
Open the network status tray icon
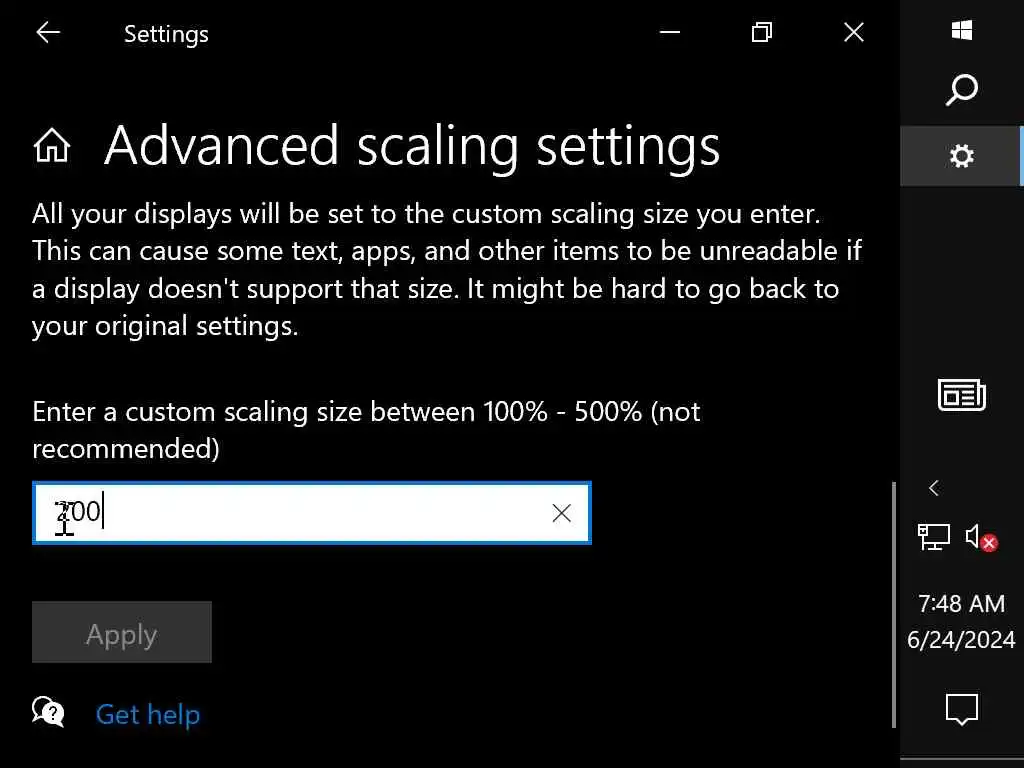tap(934, 538)
